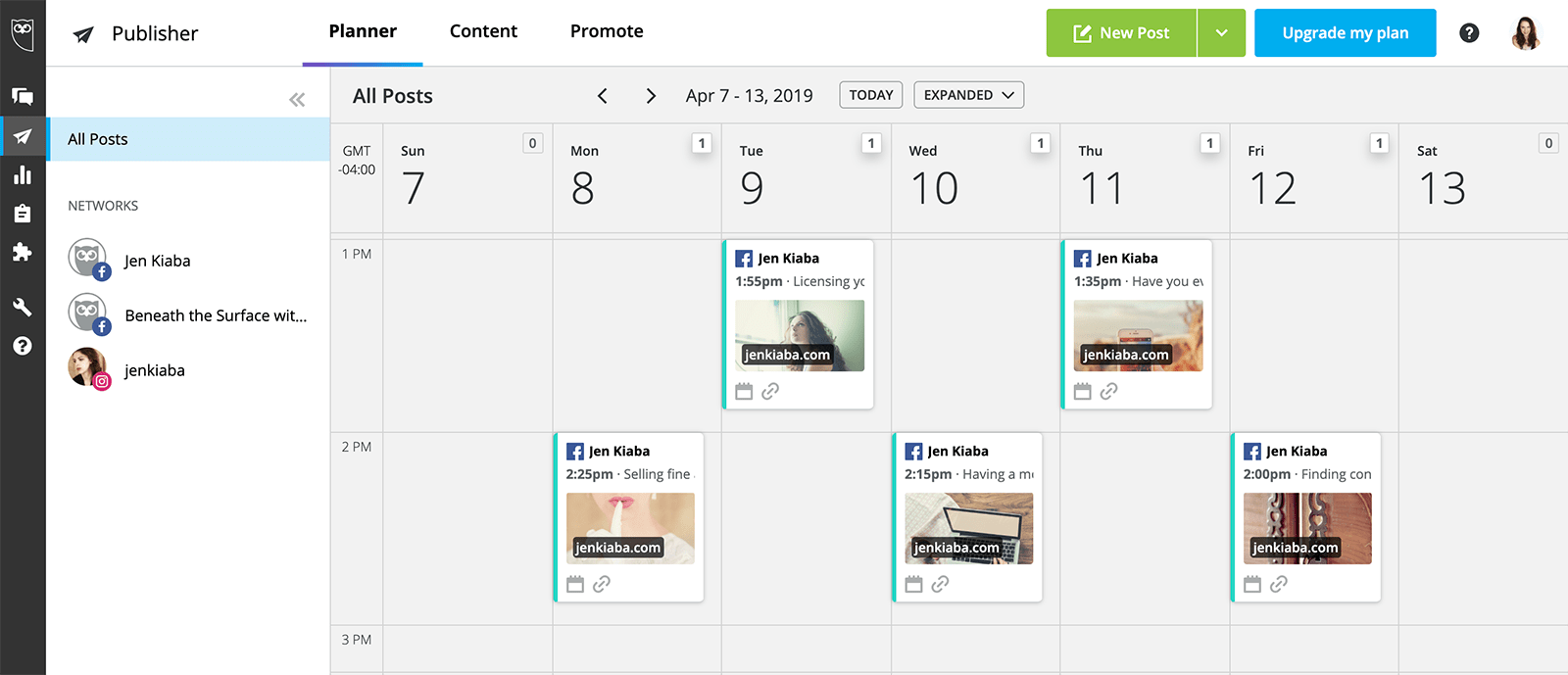Open Analytics bar-chart icon in sidebar
The height and width of the screenshot is (675, 1568).
point(23,175)
